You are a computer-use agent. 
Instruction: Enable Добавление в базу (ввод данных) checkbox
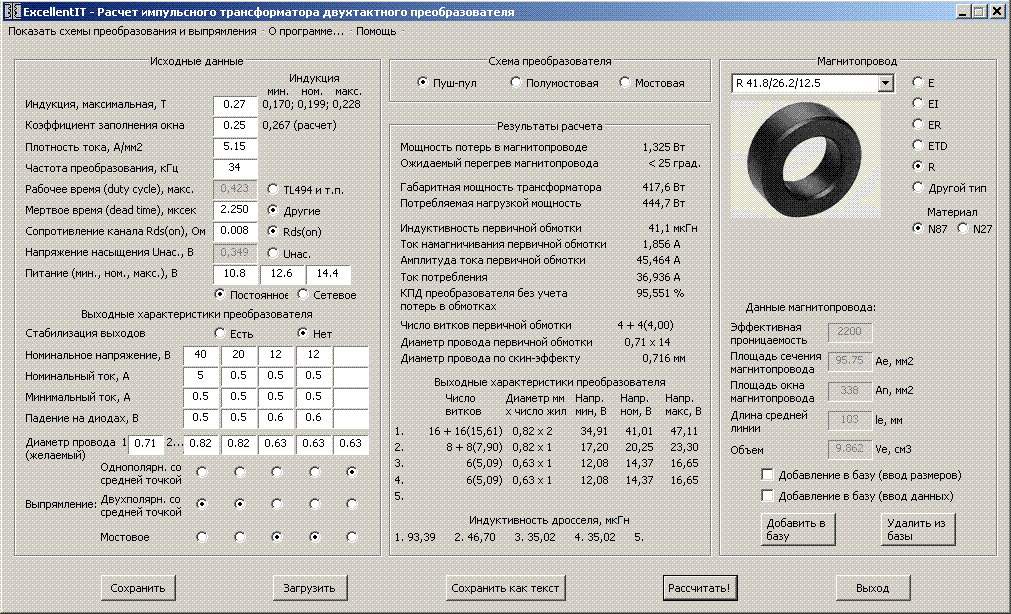768,496
